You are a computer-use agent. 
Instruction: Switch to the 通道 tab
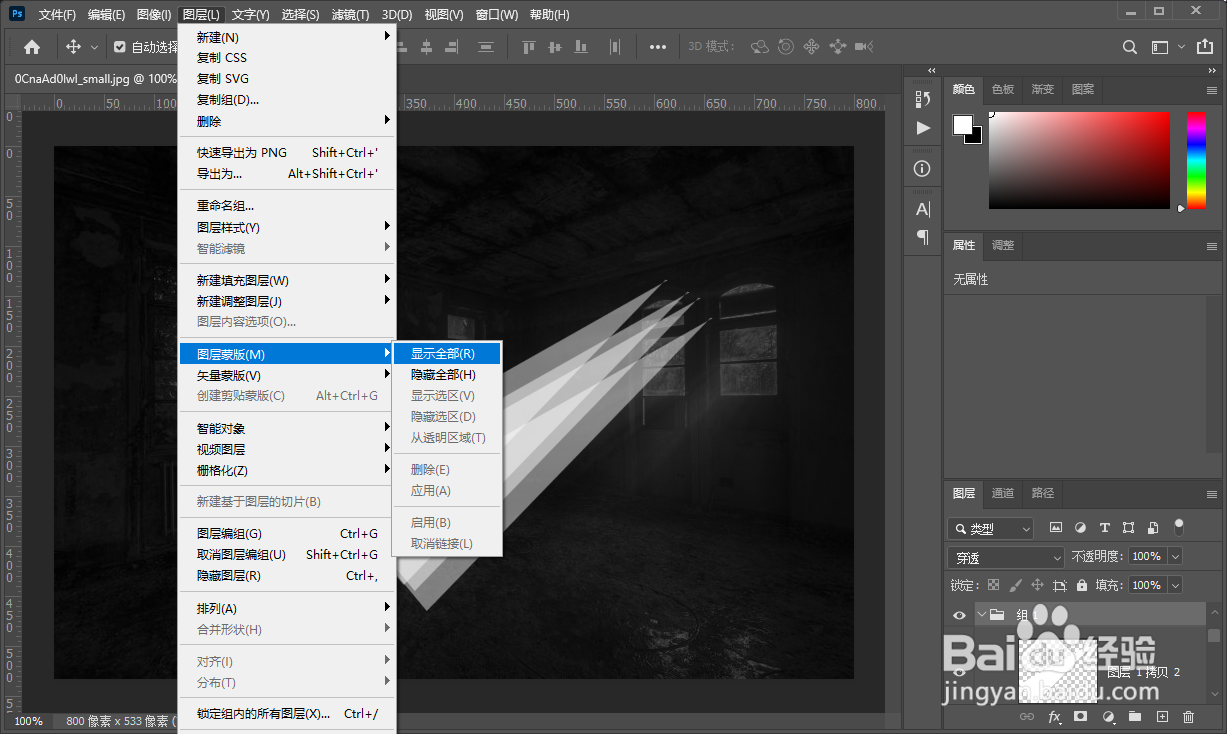point(1002,493)
